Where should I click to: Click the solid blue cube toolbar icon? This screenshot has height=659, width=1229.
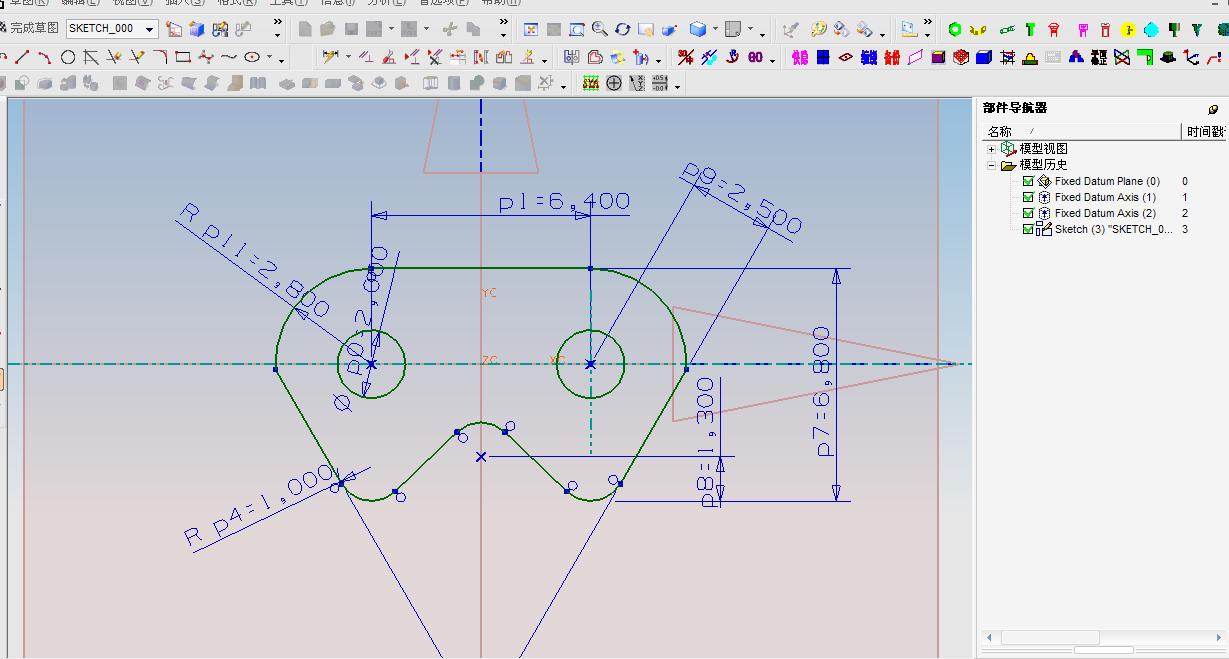[984, 57]
